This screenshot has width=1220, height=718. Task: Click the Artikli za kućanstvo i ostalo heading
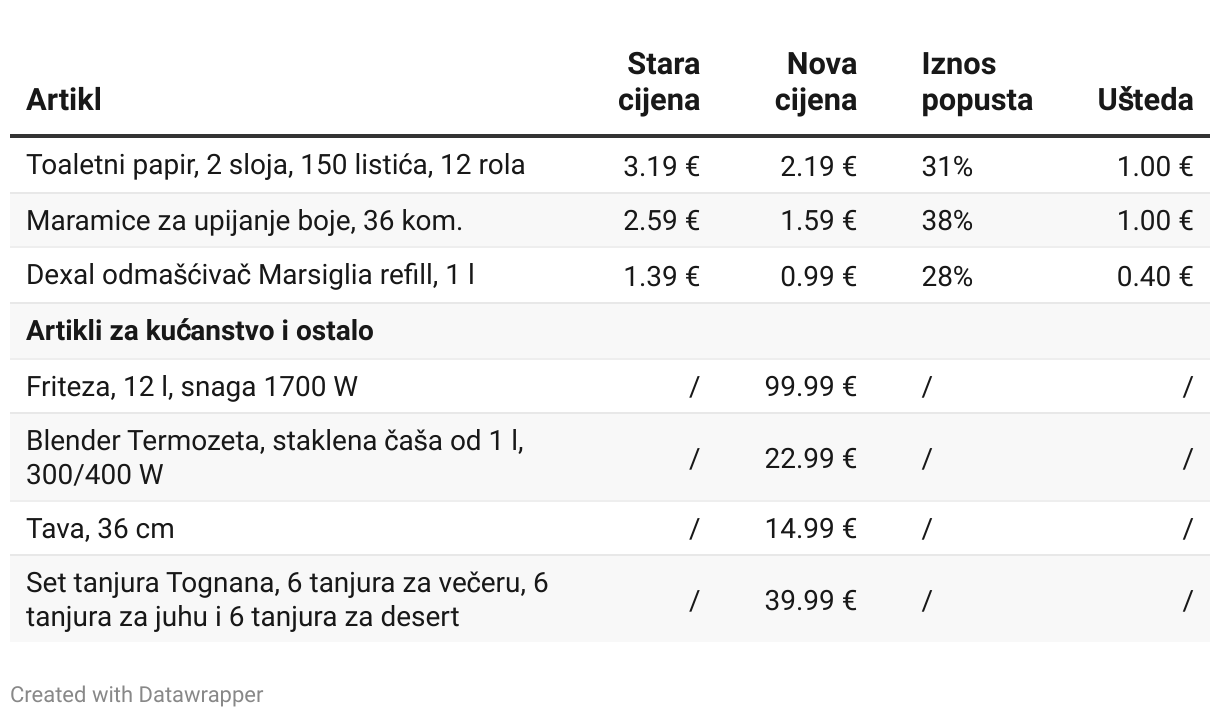(x=200, y=331)
